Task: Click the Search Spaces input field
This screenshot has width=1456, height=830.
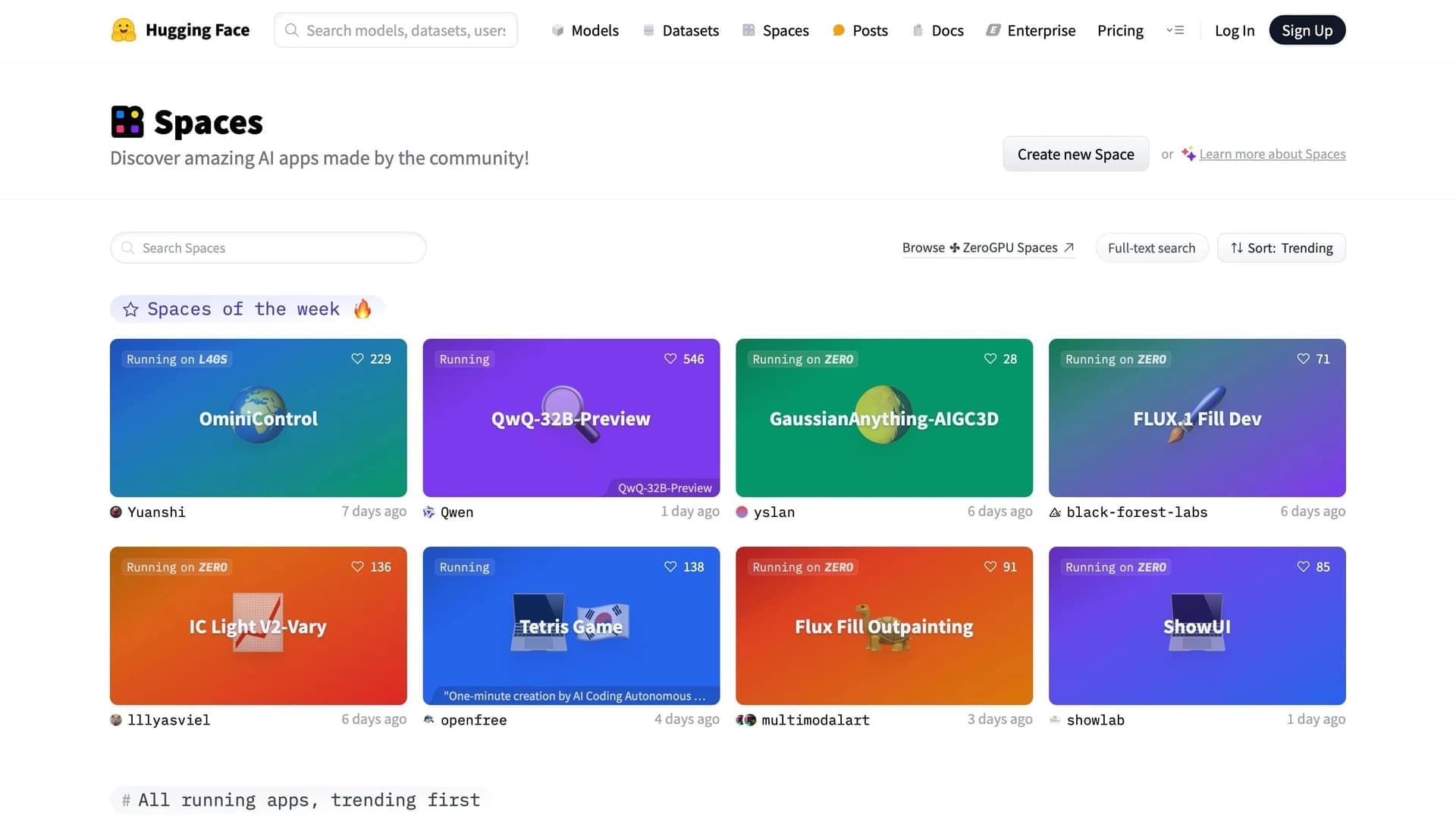Action: [268, 248]
